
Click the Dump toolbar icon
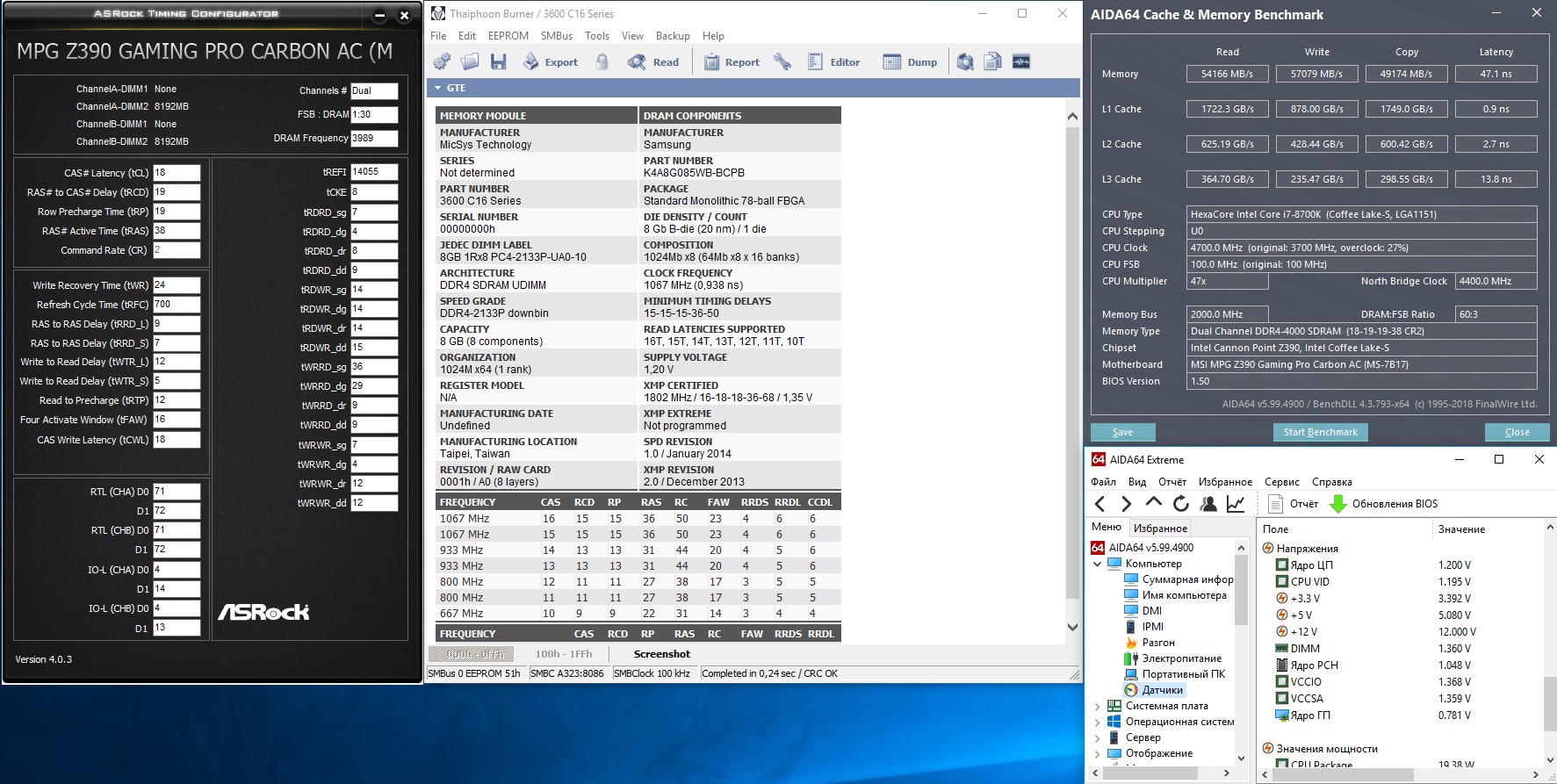pyautogui.click(x=892, y=61)
